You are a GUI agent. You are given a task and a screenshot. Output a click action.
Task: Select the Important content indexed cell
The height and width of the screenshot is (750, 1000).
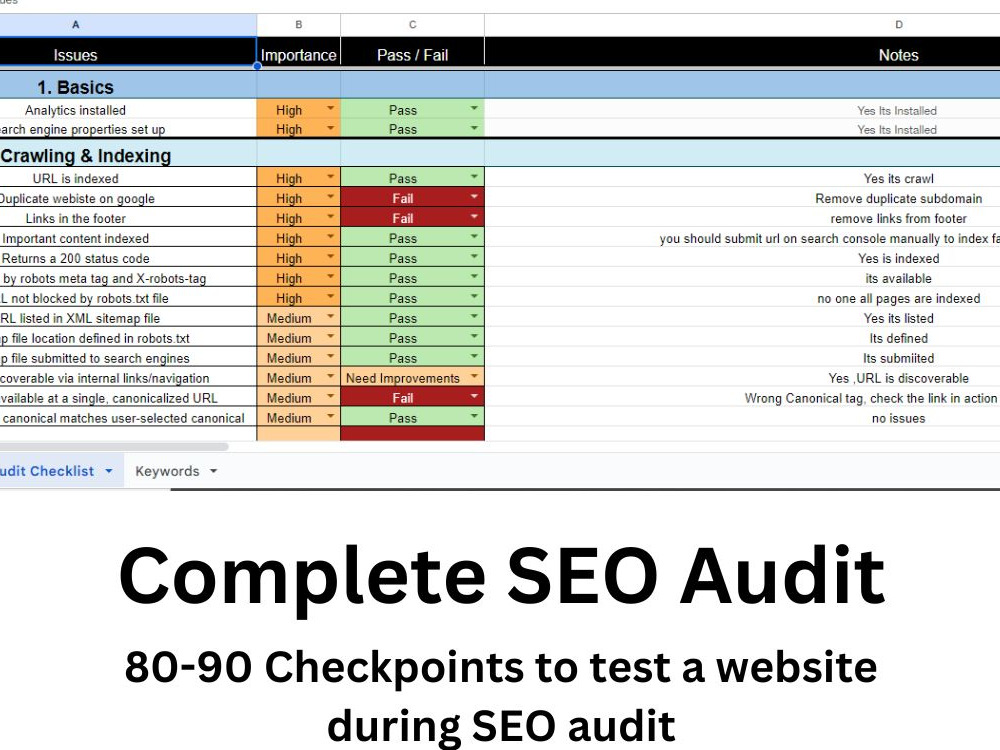pos(128,238)
